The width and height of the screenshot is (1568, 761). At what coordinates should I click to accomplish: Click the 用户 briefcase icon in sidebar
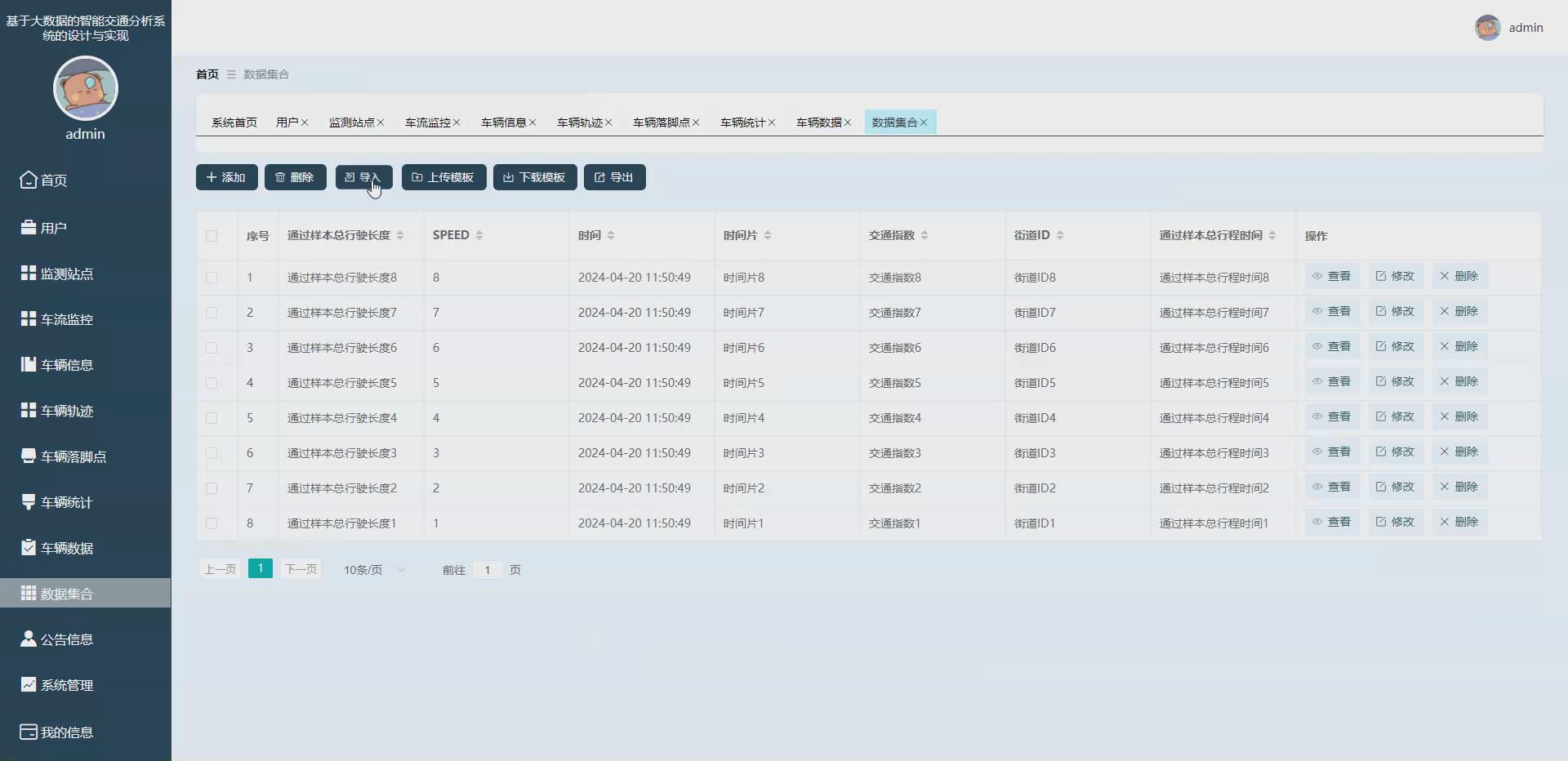tap(29, 227)
